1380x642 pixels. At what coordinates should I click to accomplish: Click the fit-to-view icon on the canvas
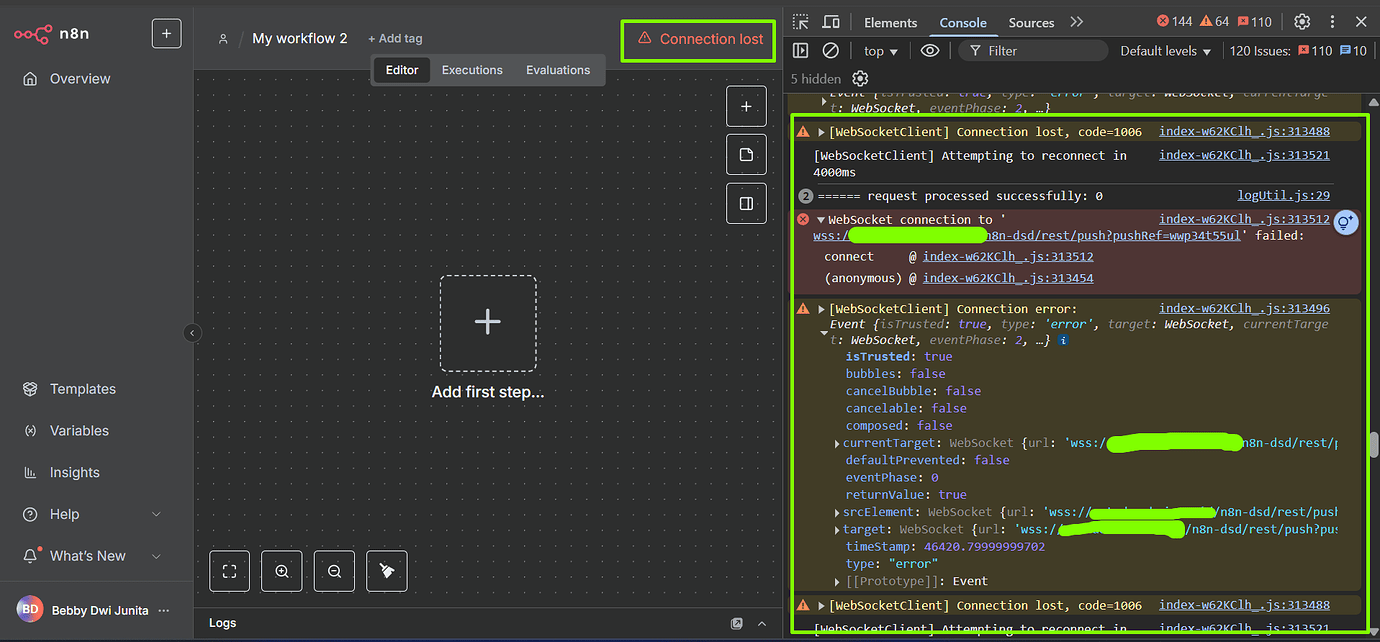point(229,570)
